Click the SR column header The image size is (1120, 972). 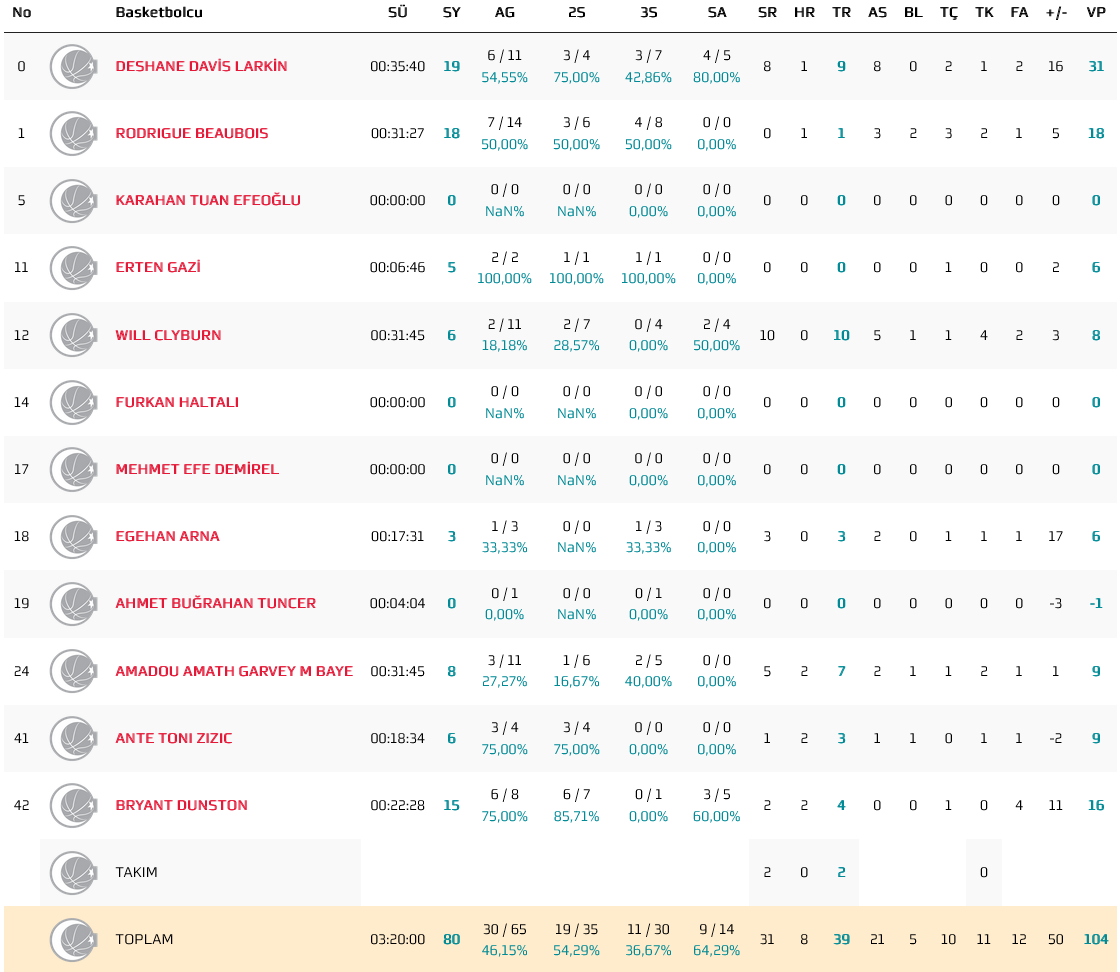coord(767,12)
